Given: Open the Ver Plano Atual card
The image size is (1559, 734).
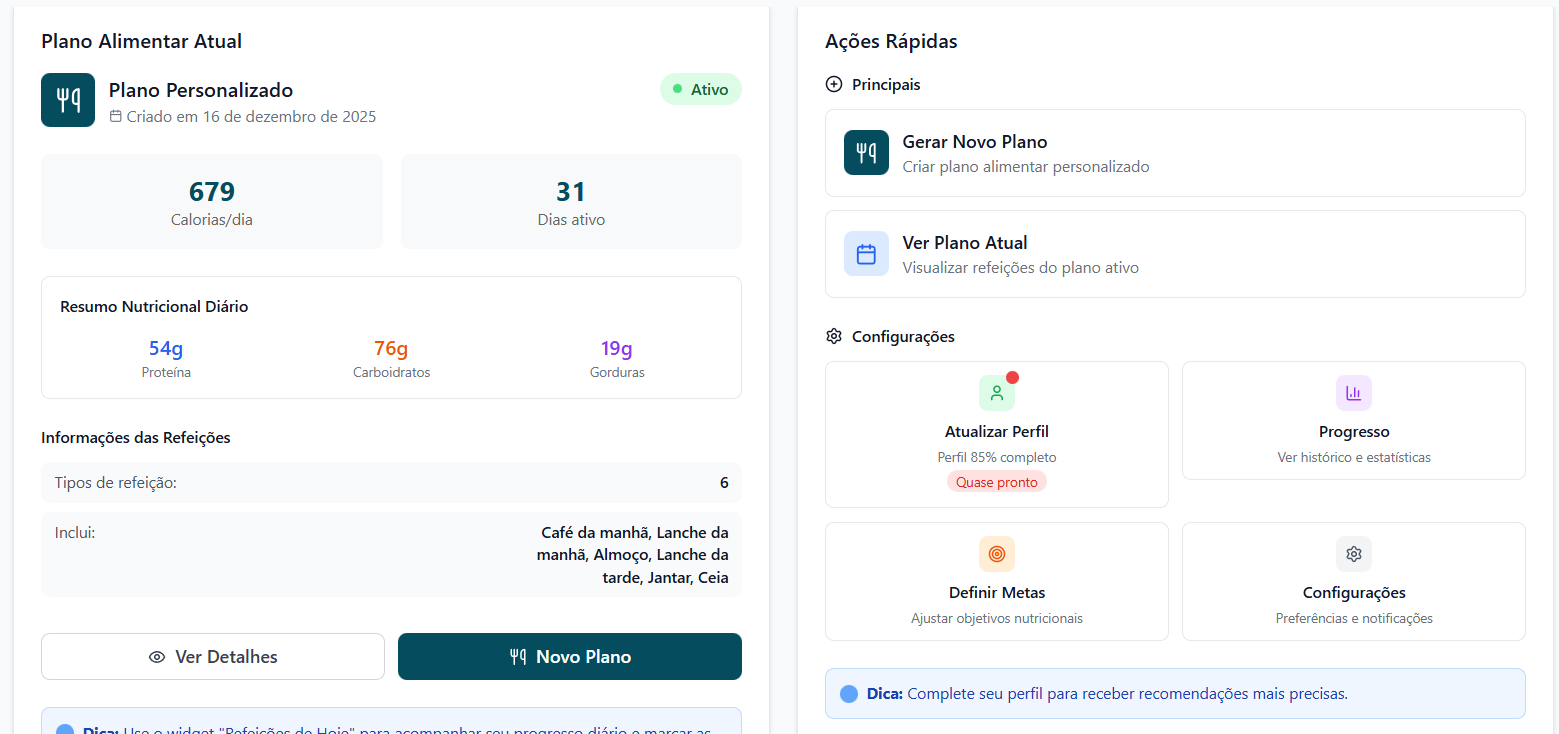Looking at the screenshot, I should [1175, 253].
